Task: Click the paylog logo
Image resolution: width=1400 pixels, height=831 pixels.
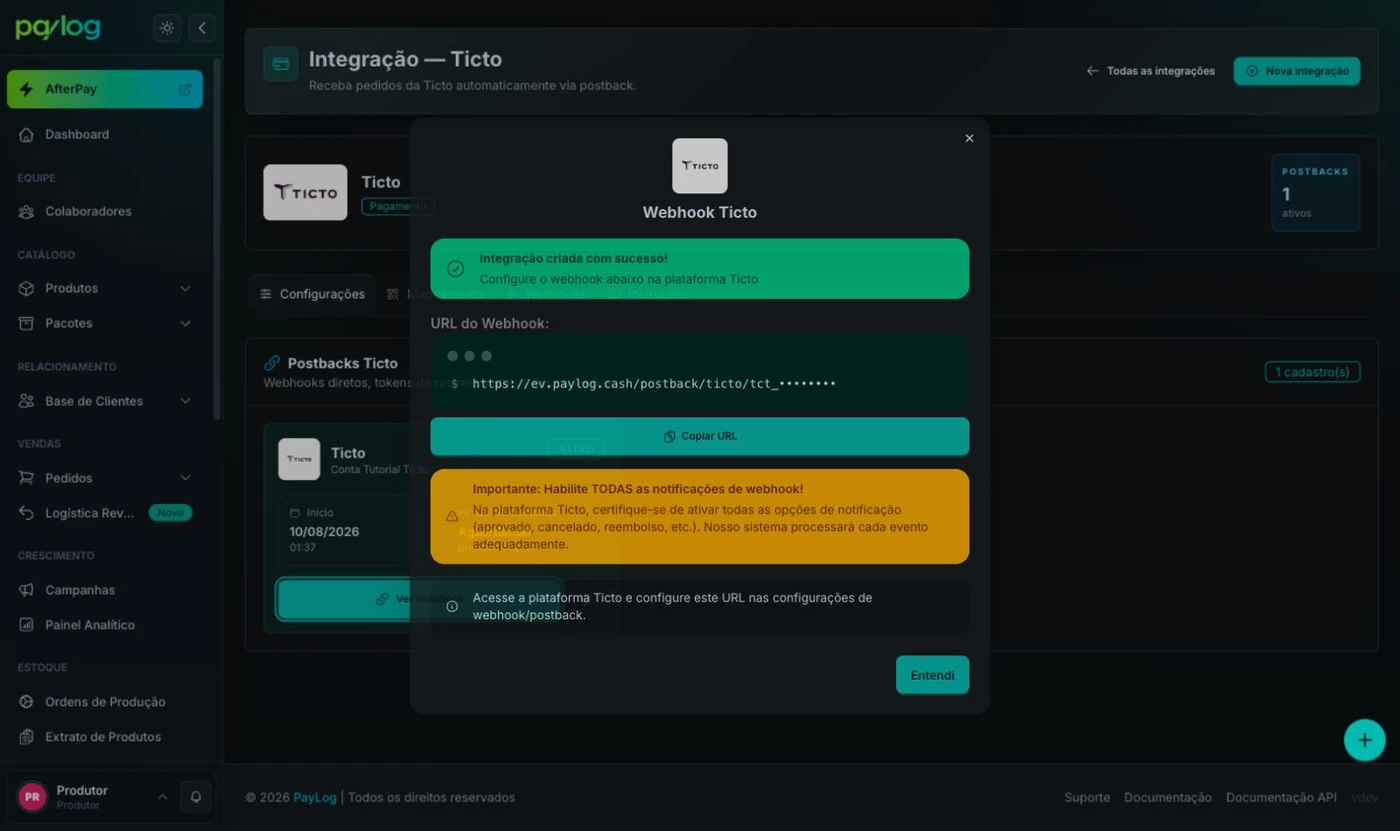Action: [58, 28]
